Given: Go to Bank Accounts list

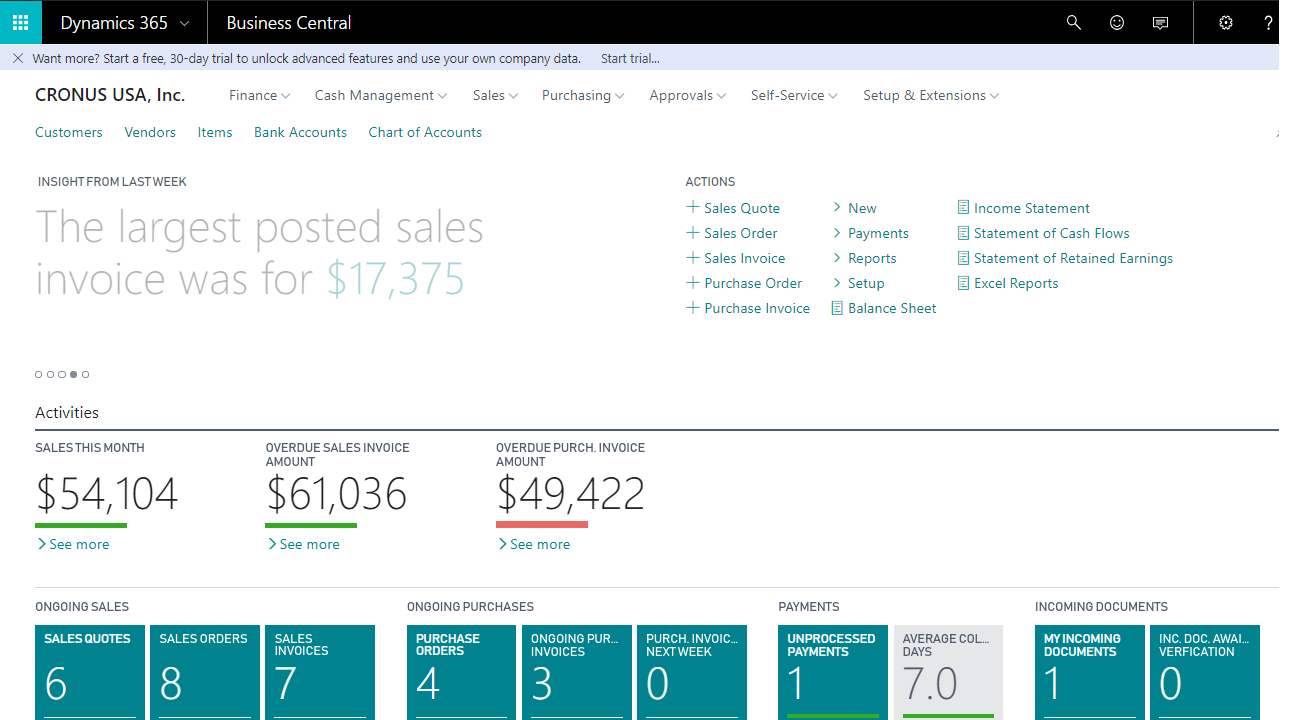Looking at the screenshot, I should [x=300, y=132].
